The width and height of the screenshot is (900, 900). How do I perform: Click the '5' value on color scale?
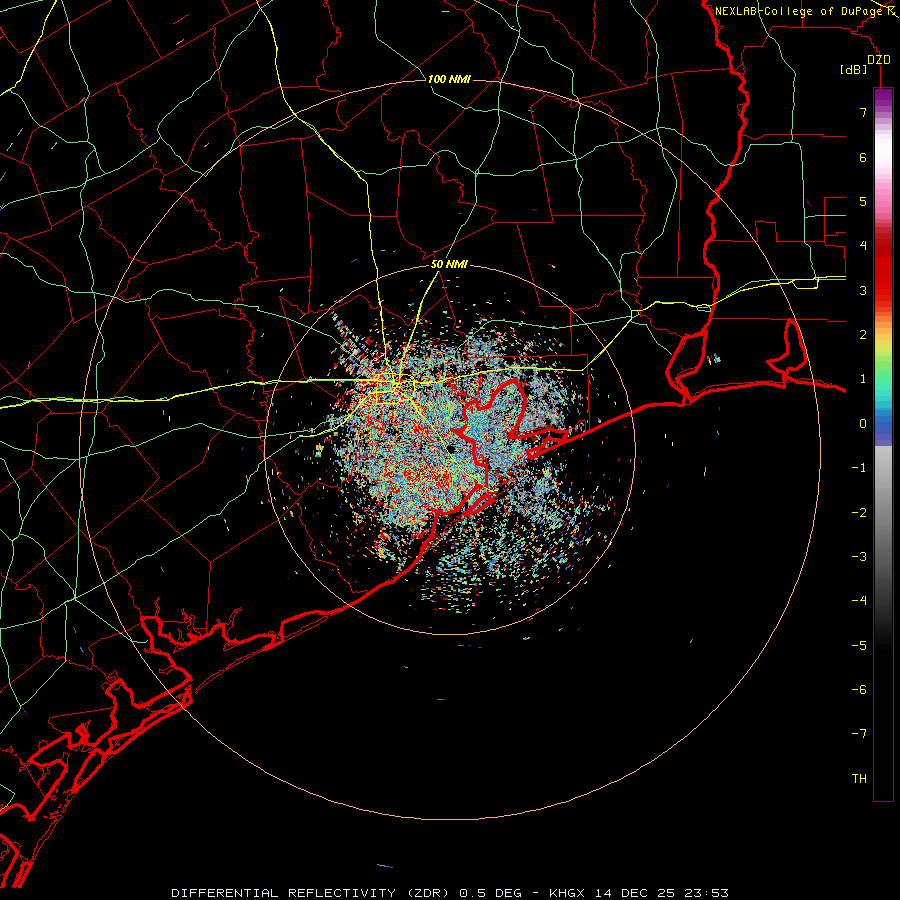click(x=863, y=201)
